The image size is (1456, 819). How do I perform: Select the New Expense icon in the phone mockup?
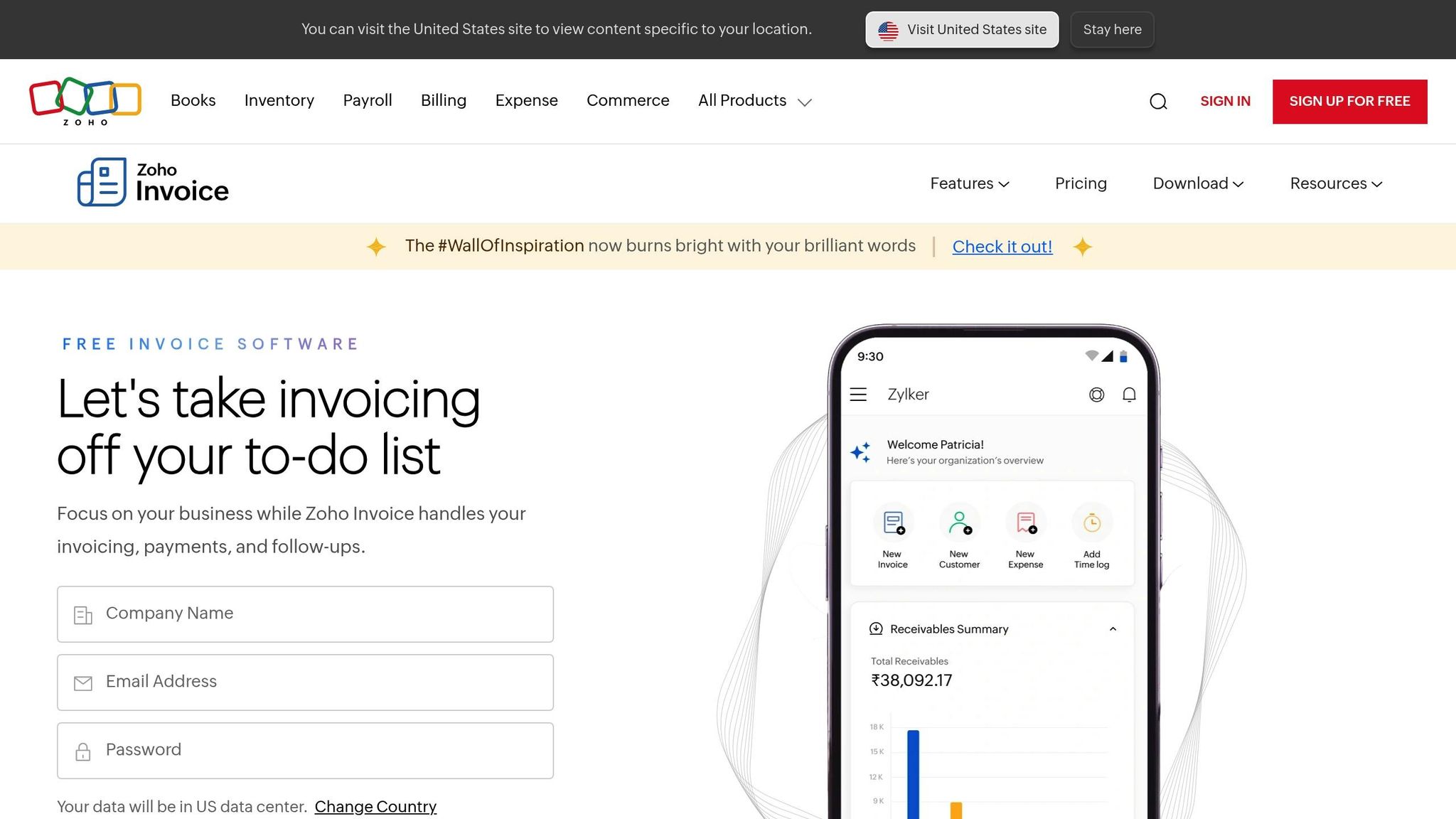(1025, 523)
